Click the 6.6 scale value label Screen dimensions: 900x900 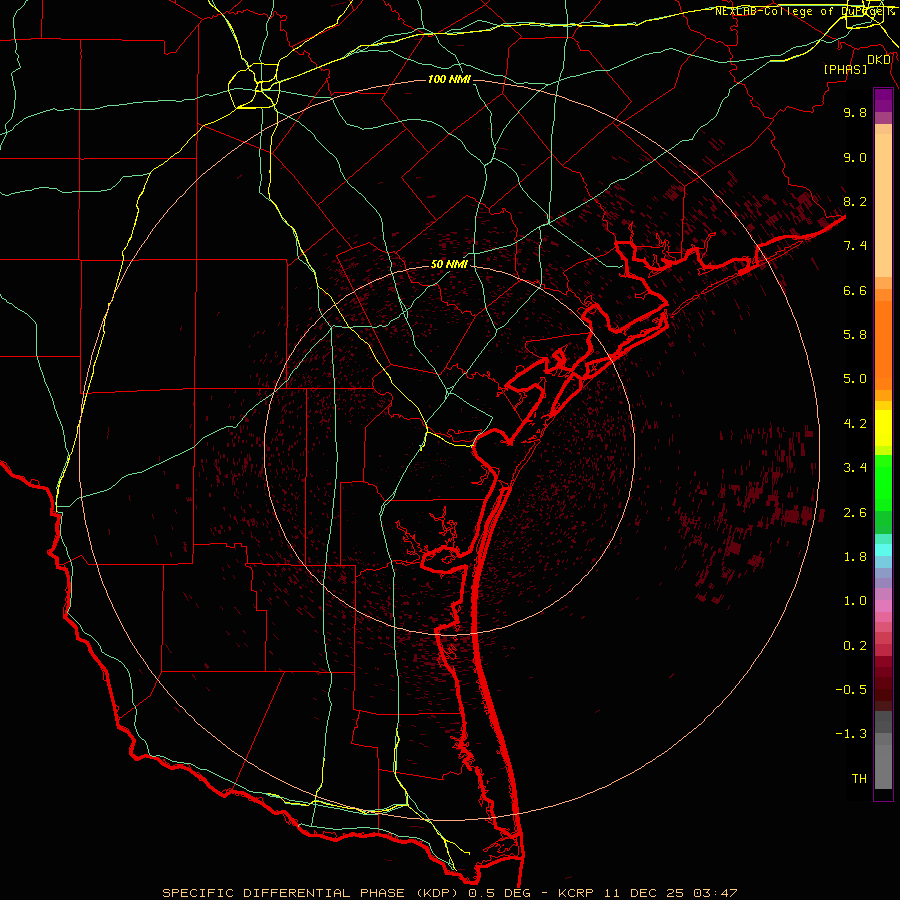point(855,290)
